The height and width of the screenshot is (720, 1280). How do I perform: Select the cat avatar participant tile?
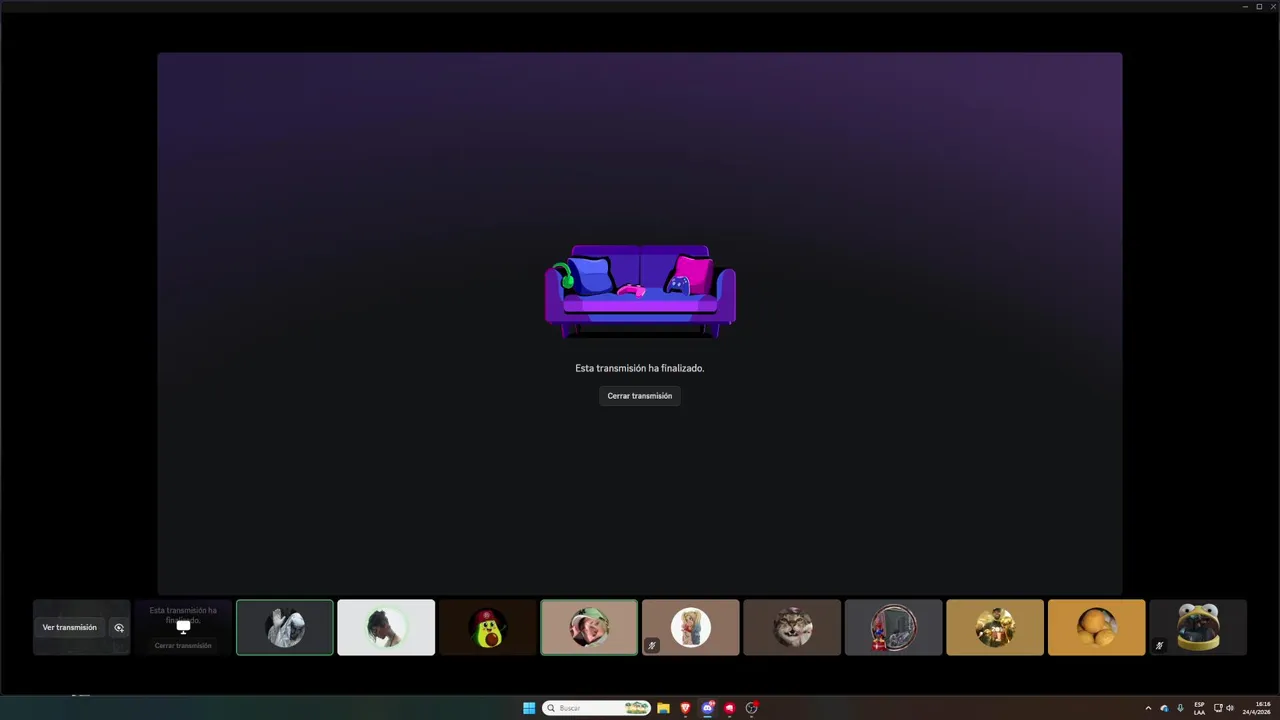[x=792, y=628]
